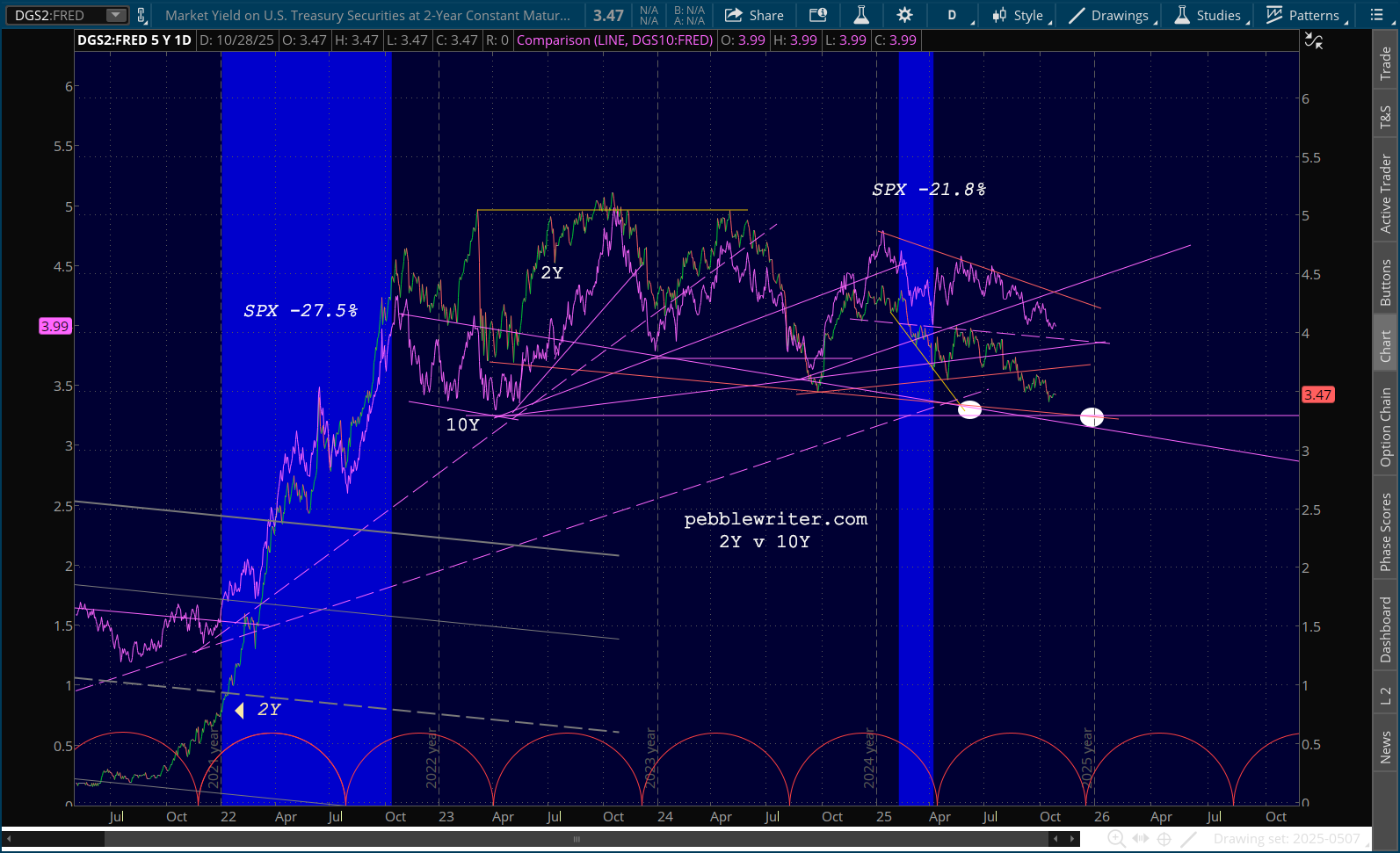Toggle the chart expand icon at top-right
Viewport: 1400px width, 853px height.
pyautogui.click(x=1314, y=40)
